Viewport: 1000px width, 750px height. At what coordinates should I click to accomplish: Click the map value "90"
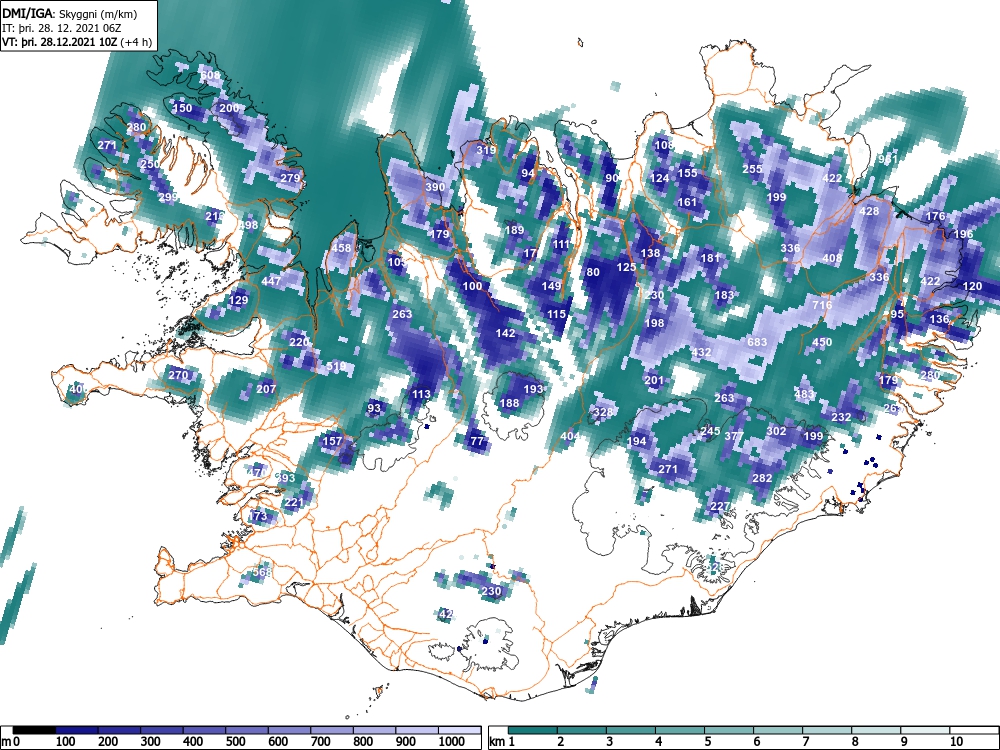pos(612,178)
